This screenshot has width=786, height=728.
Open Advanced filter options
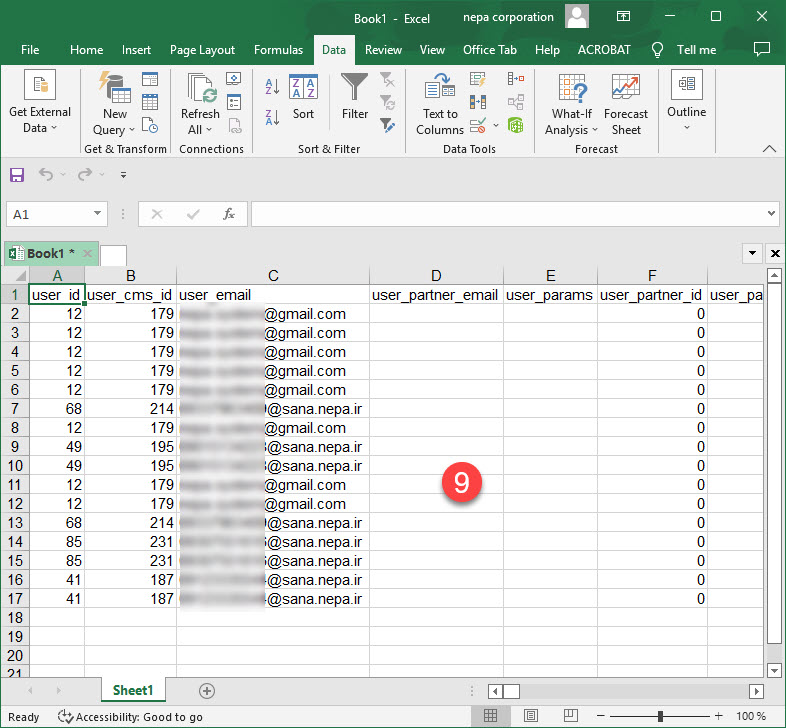387,125
